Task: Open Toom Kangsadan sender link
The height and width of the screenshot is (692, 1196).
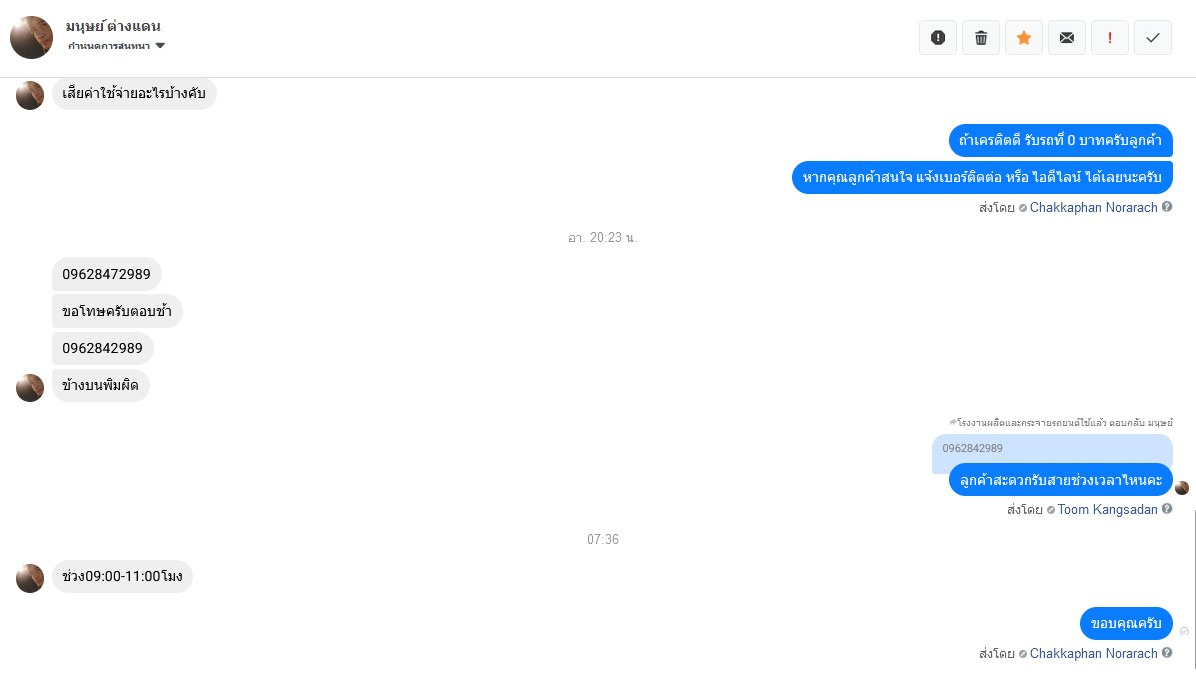Action: click(1107, 510)
